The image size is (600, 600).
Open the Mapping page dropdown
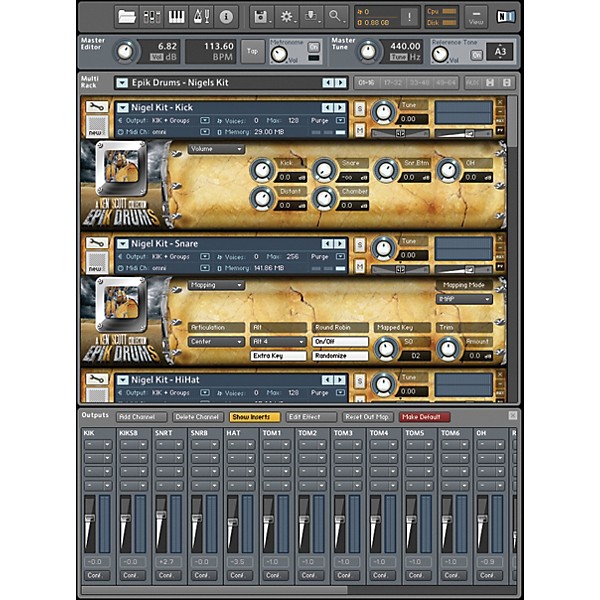pos(216,285)
